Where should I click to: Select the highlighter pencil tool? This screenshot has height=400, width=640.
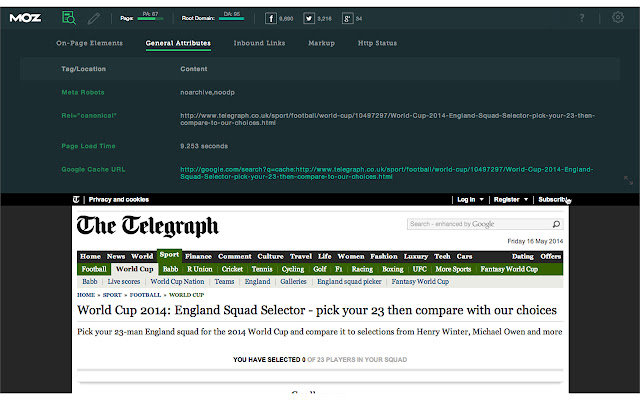pos(94,17)
